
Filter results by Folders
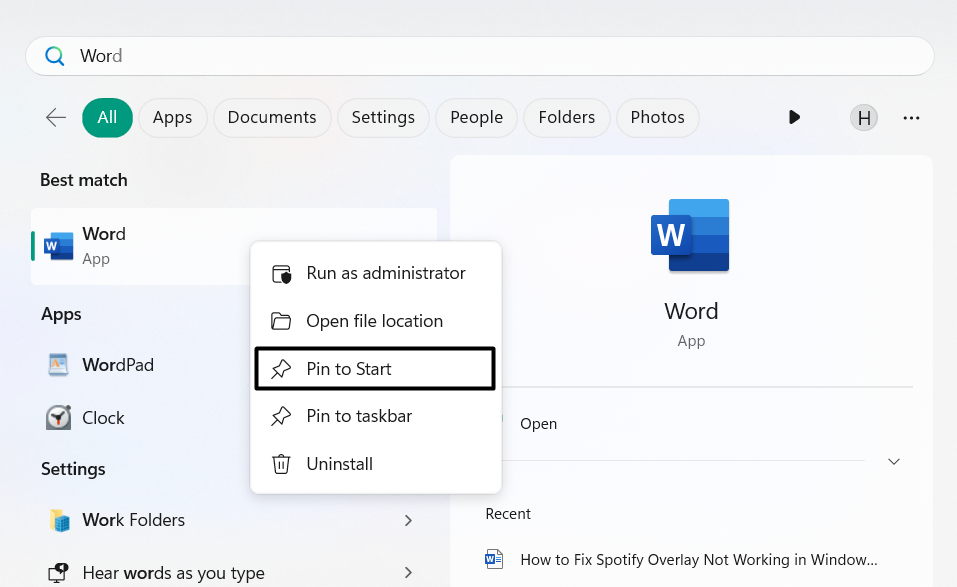pos(566,118)
